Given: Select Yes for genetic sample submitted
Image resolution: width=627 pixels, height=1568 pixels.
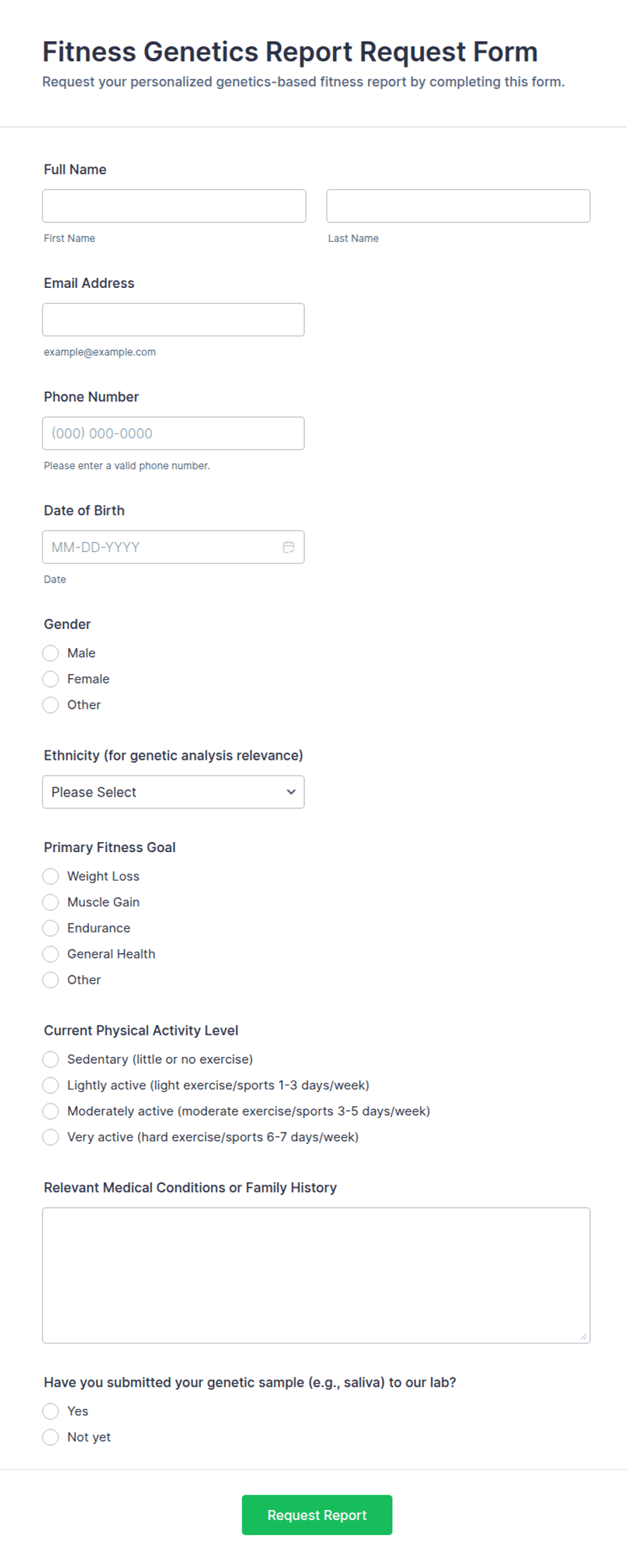Looking at the screenshot, I should 51,1411.
